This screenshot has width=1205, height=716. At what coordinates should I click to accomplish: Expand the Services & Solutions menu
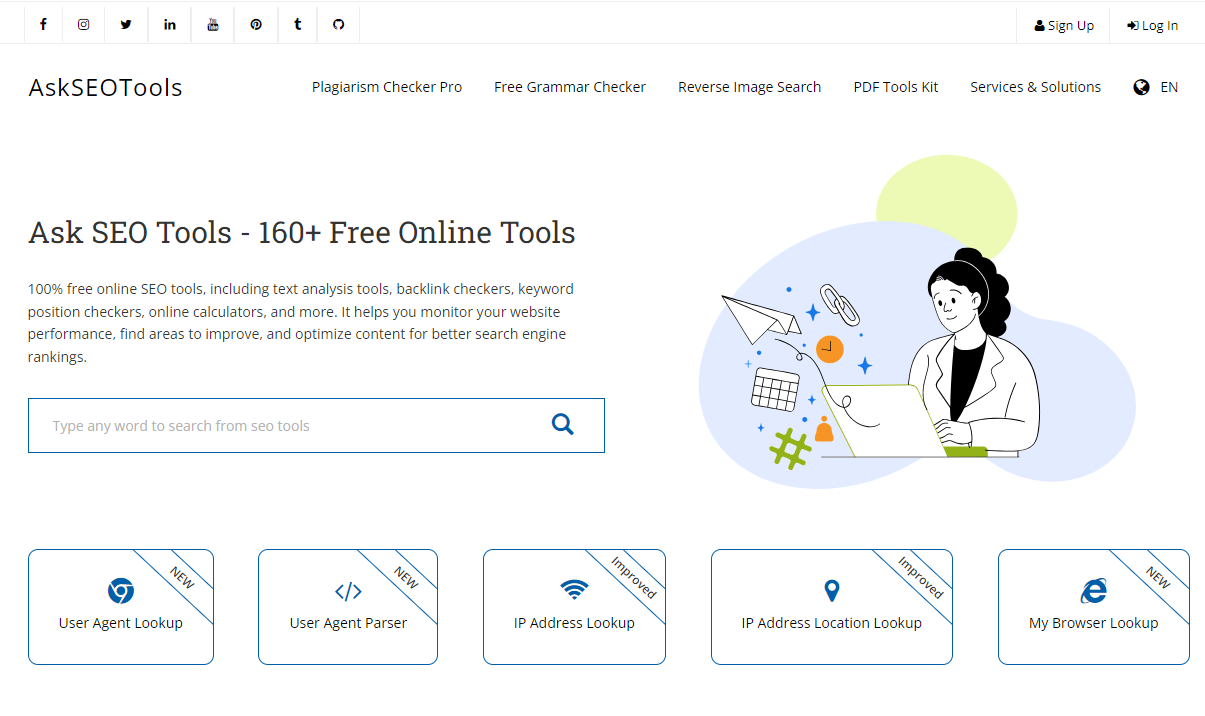(1035, 87)
